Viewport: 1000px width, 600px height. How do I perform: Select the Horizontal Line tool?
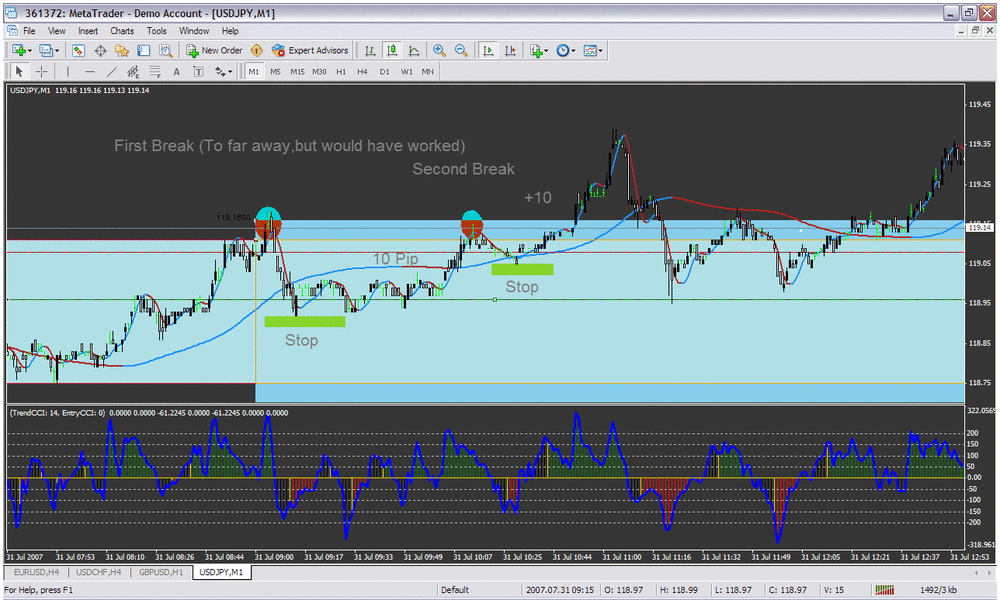(89, 71)
